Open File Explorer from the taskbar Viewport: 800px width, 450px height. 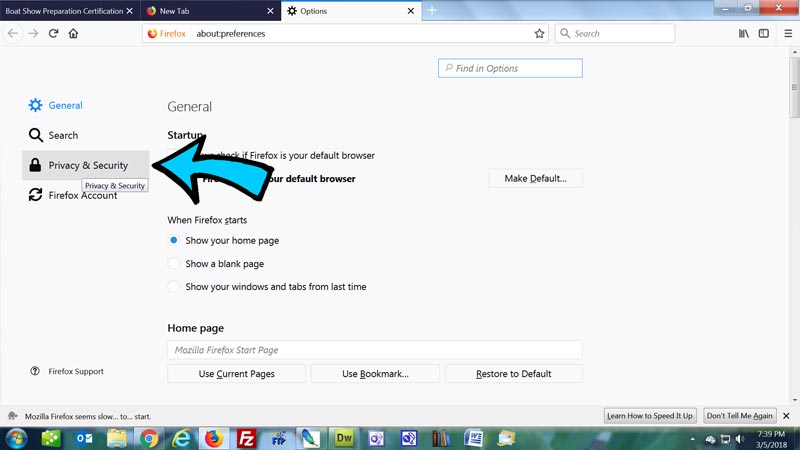pos(117,439)
